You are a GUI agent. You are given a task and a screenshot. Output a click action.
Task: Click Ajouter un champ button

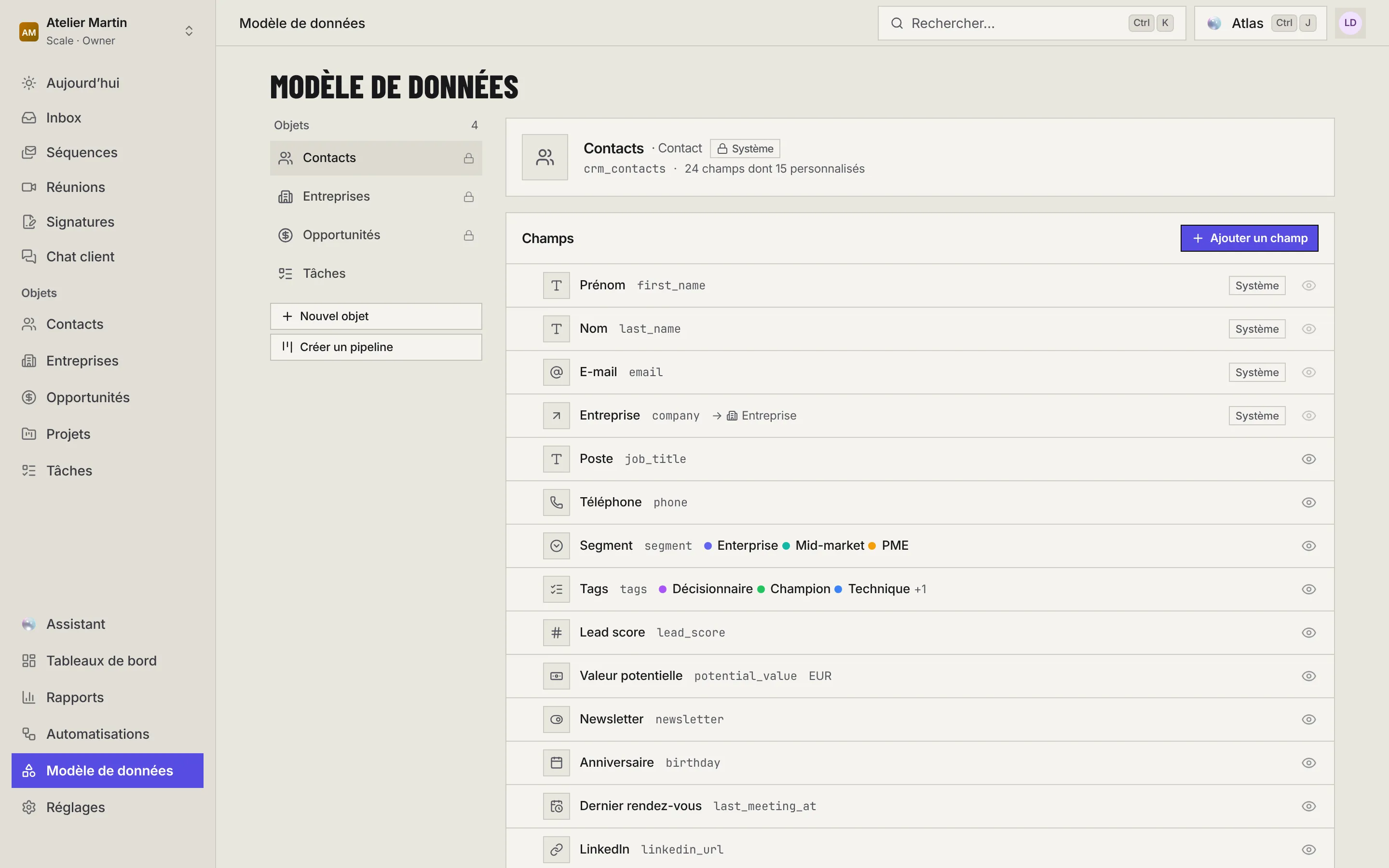tap(1249, 238)
